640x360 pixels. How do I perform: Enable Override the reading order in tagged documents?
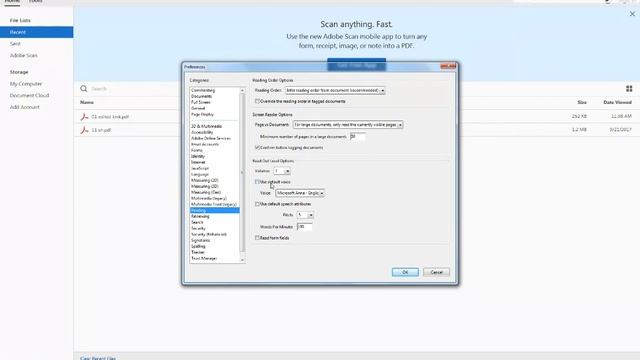(x=257, y=101)
